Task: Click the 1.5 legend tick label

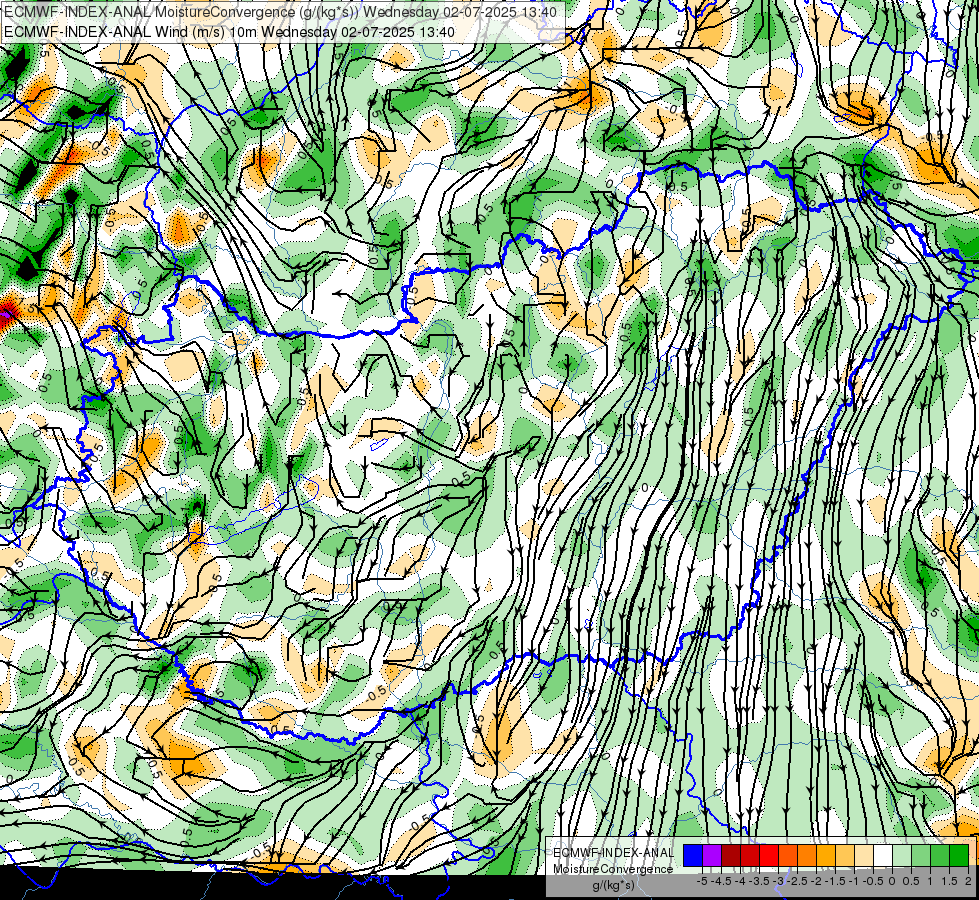Action: (948, 881)
